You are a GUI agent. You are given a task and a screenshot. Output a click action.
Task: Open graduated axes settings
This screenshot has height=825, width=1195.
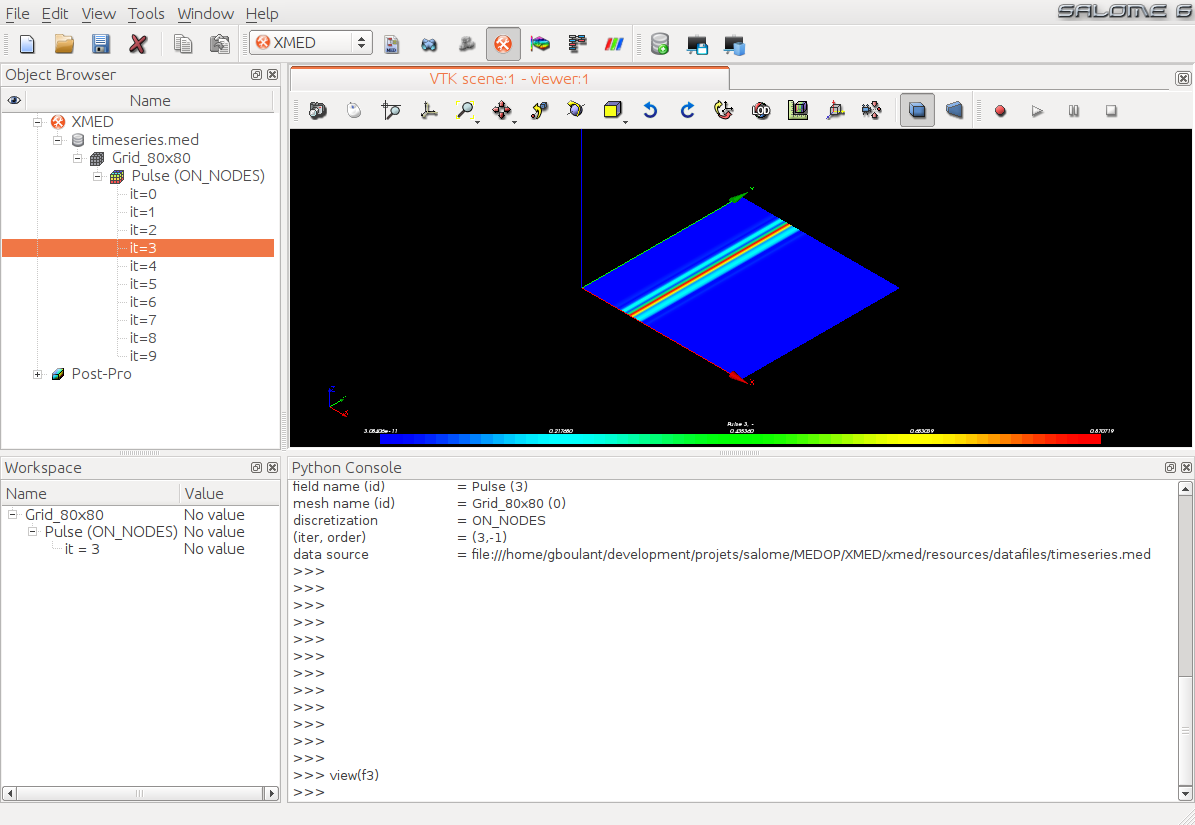[835, 110]
